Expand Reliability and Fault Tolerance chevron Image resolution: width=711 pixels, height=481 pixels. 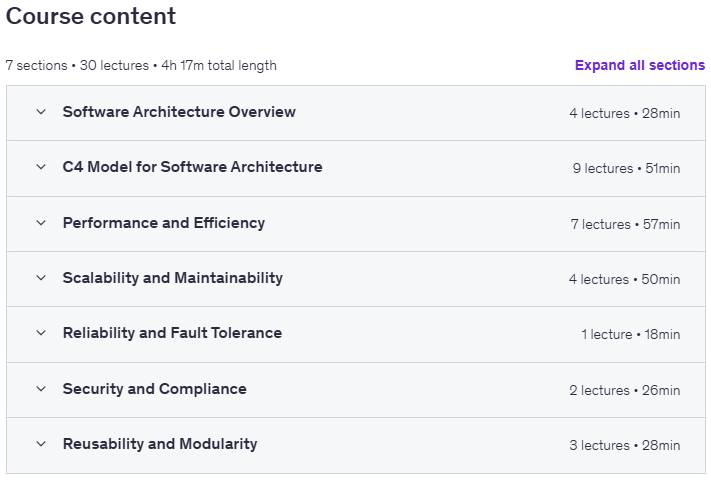[41, 333]
